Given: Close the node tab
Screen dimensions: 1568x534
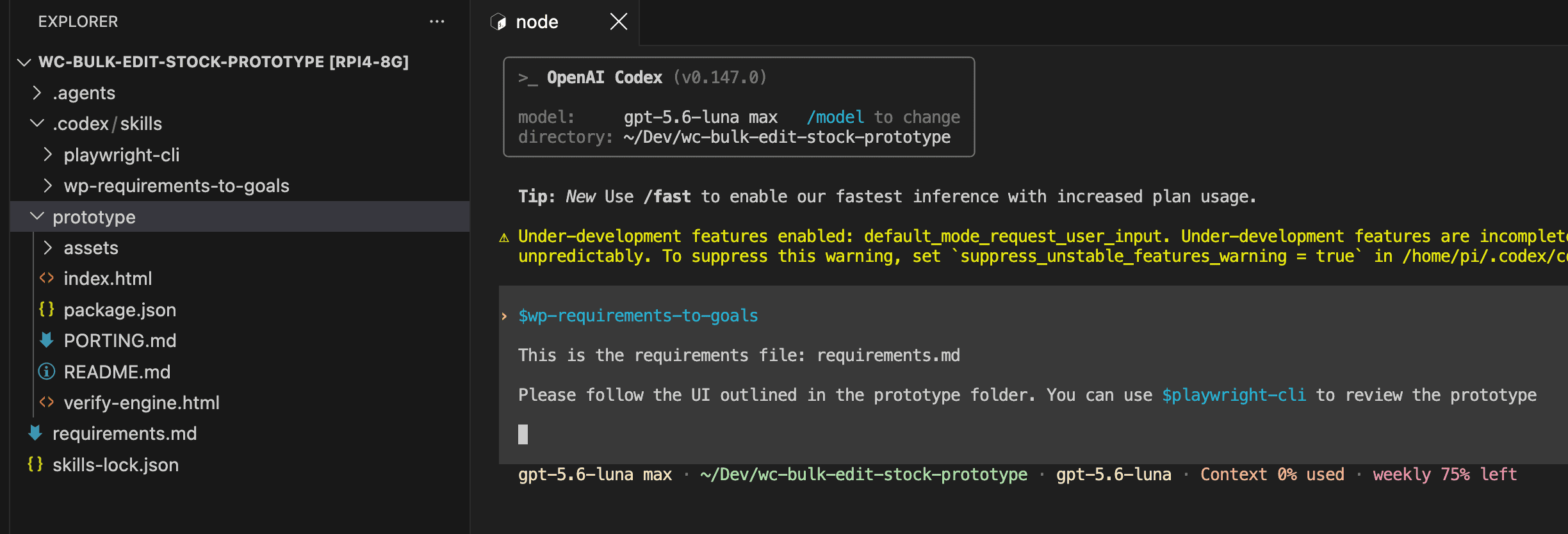Looking at the screenshot, I should tap(618, 22).
